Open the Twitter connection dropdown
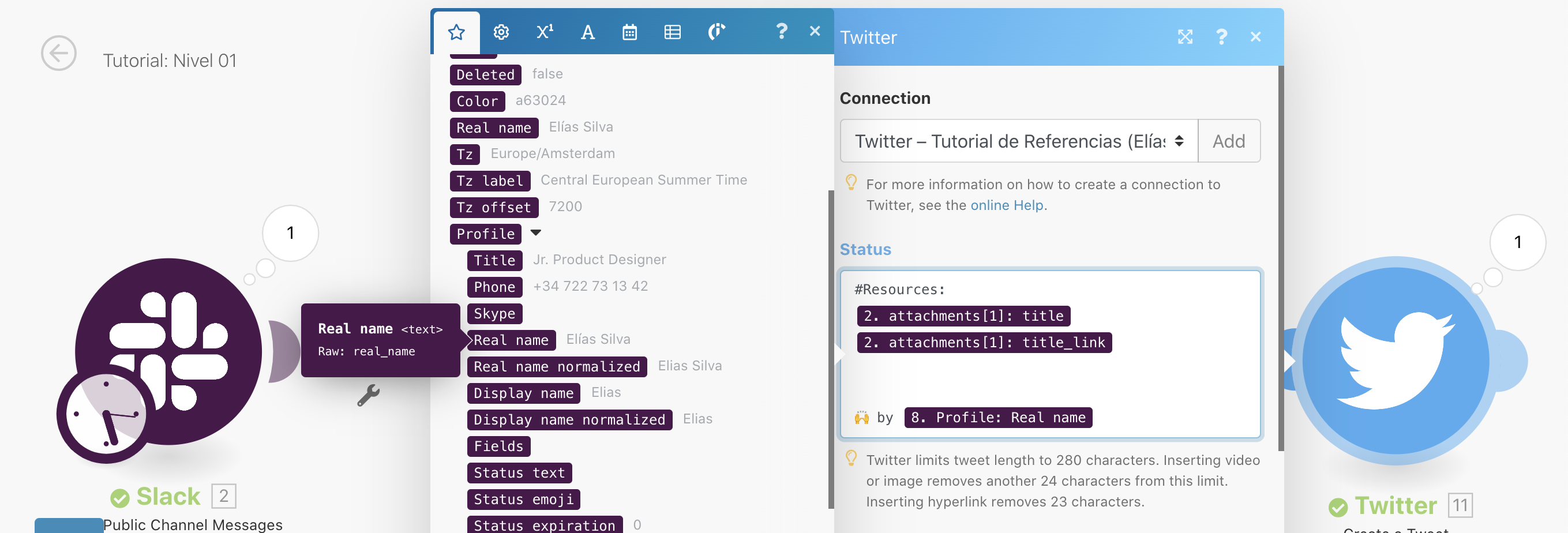1568x533 pixels. click(1018, 141)
